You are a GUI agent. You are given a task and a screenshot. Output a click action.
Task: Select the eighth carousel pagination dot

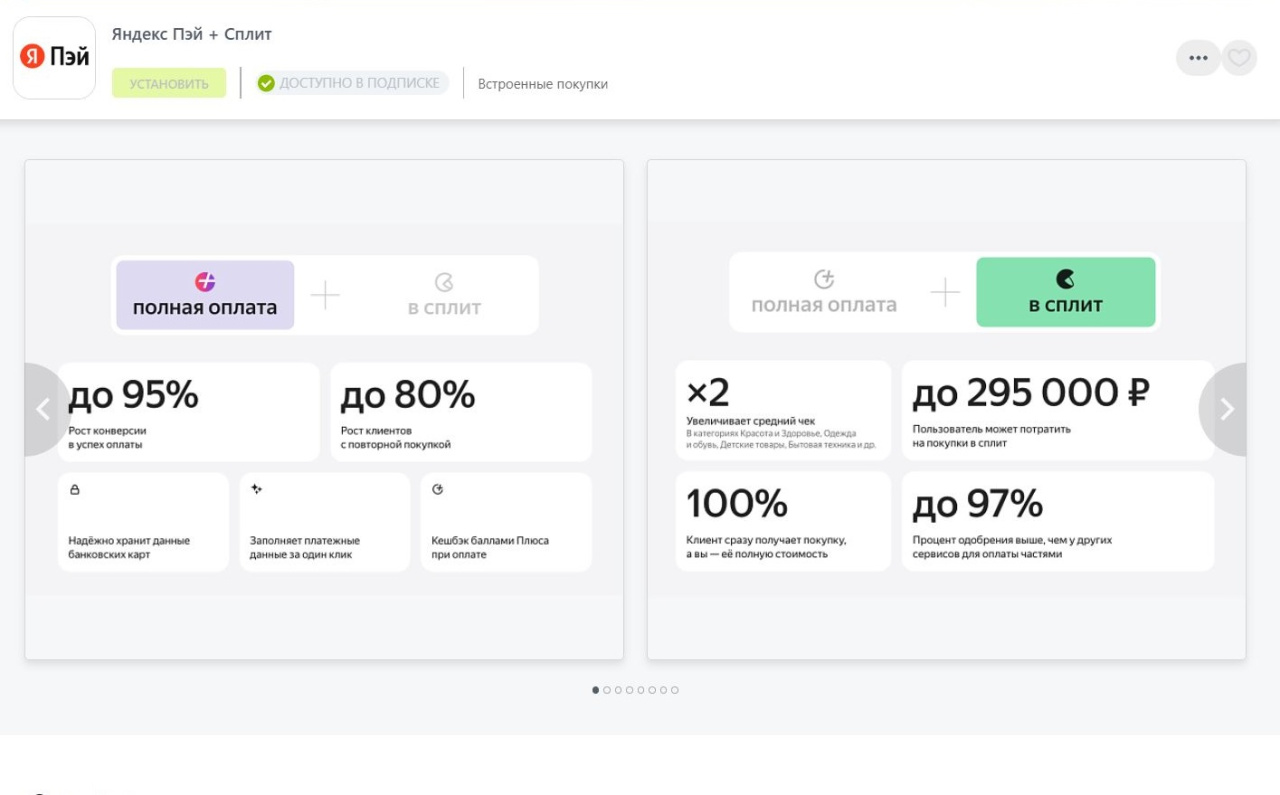(675, 690)
